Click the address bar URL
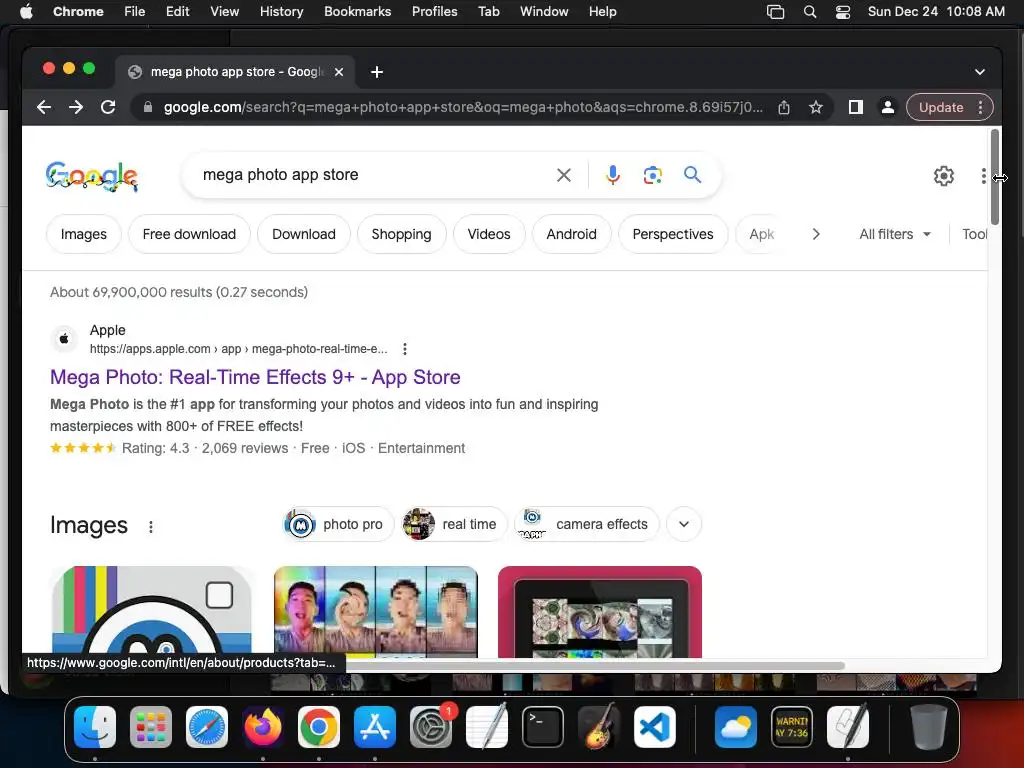1024x768 pixels. (x=463, y=107)
